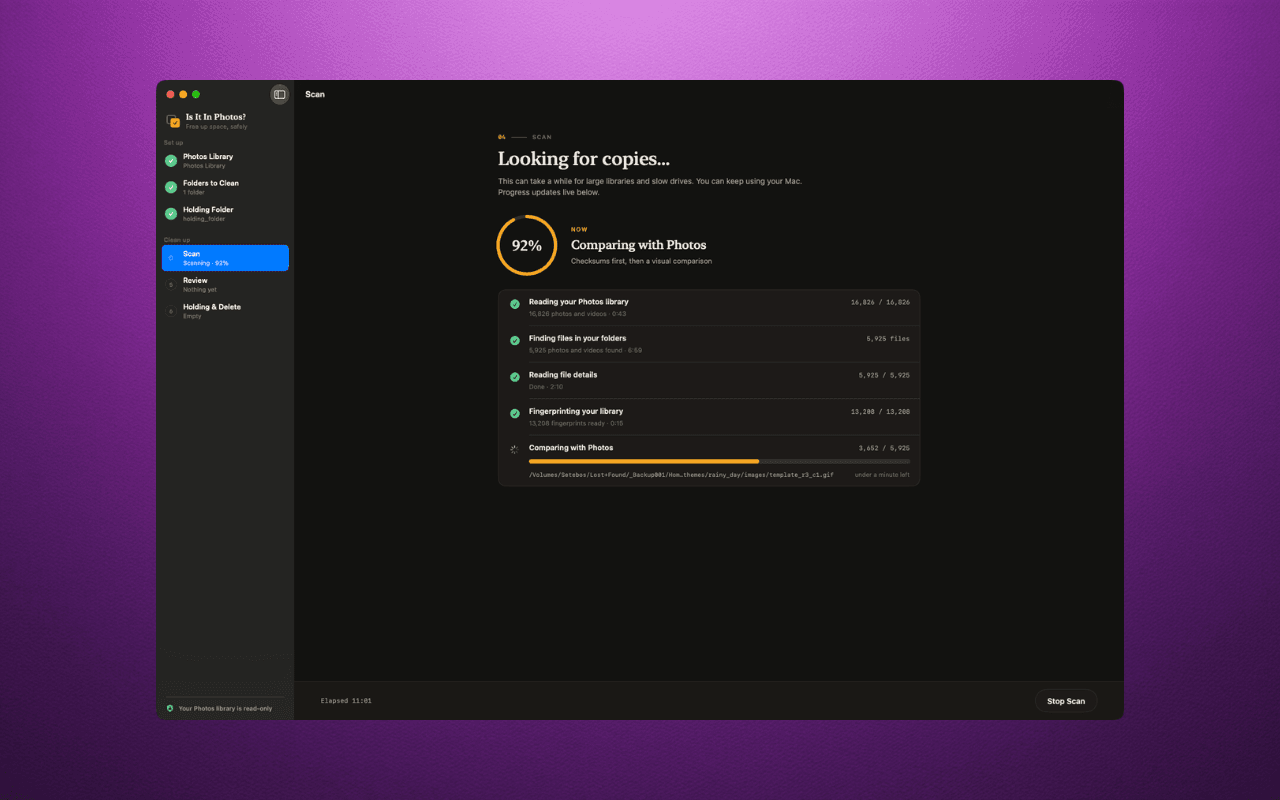Click the '5,925 / 5,925' count
The image size is (1280, 800).
(x=884, y=375)
